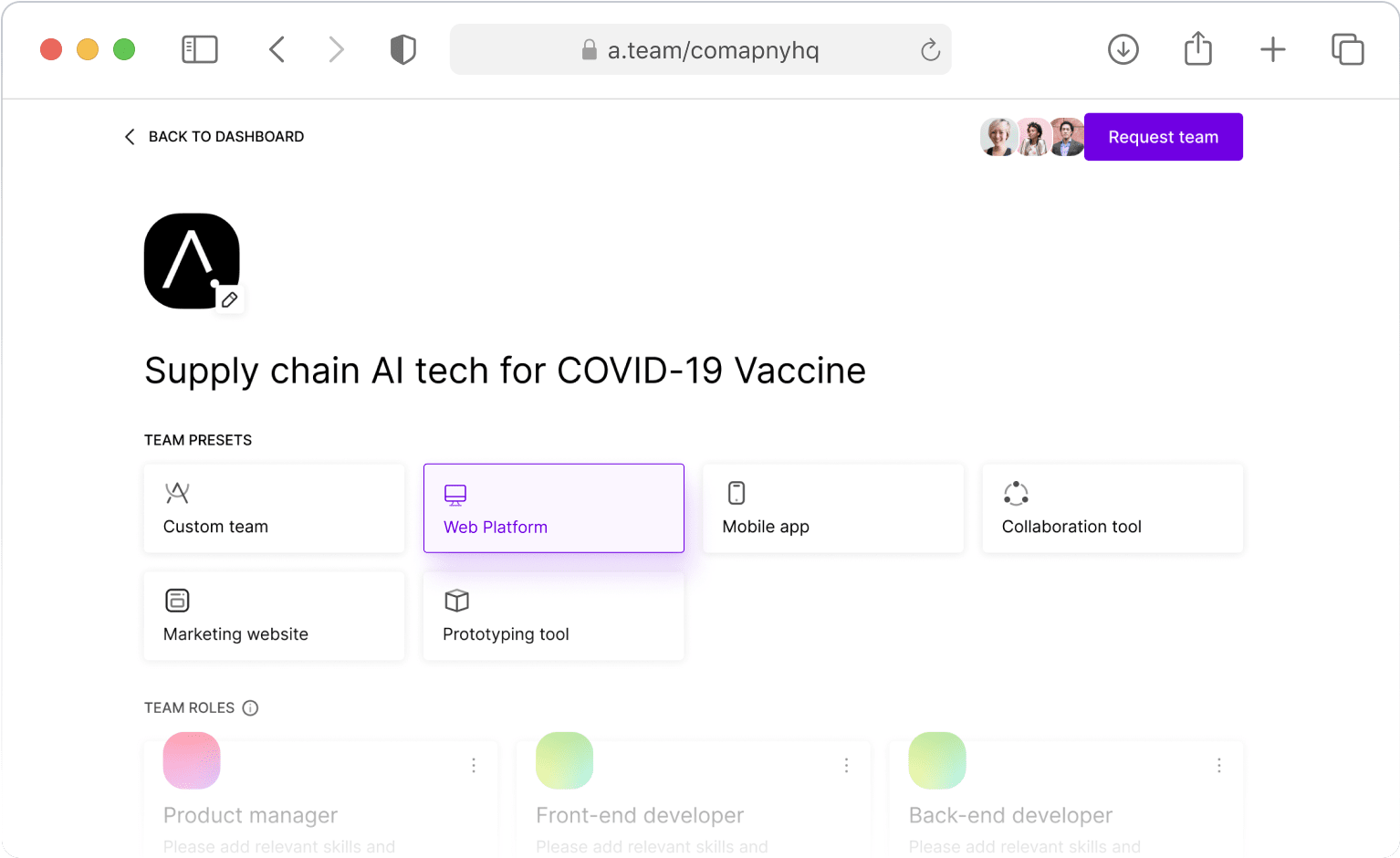This screenshot has height=858, width=1400.
Task: Click the Safari sidebar toggle icon
Action: [200, 49]
